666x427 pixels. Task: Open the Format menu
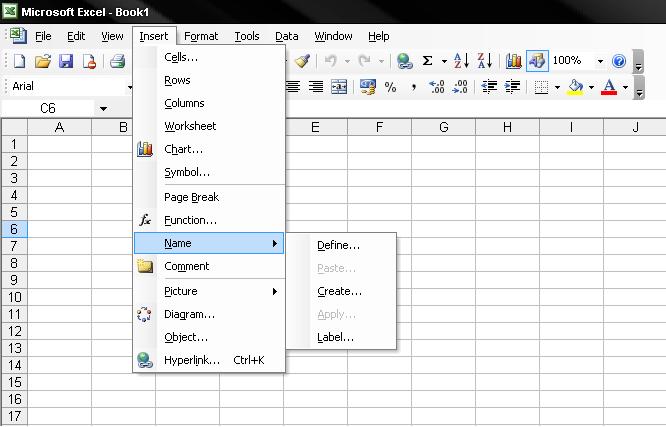coord(201,37)
